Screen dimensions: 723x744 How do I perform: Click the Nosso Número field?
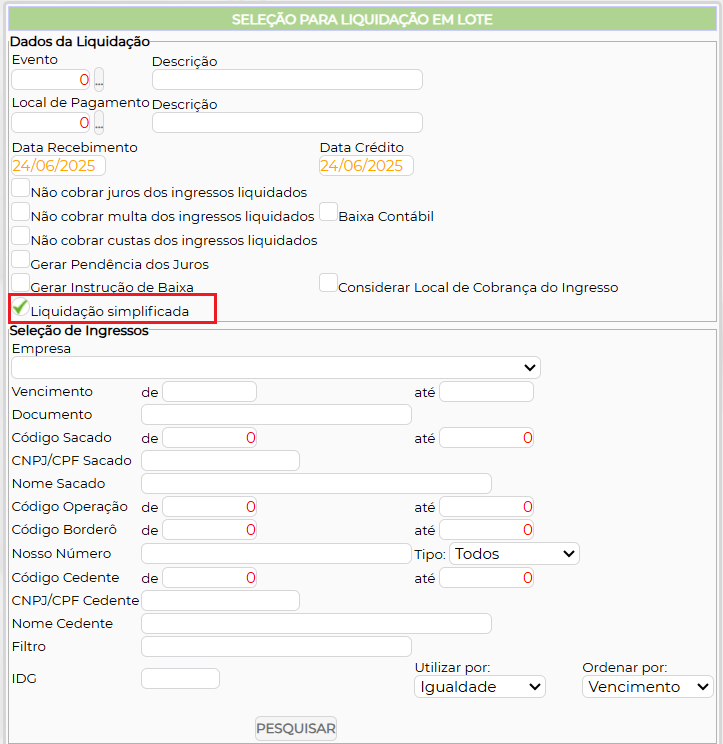pos(276,554)
